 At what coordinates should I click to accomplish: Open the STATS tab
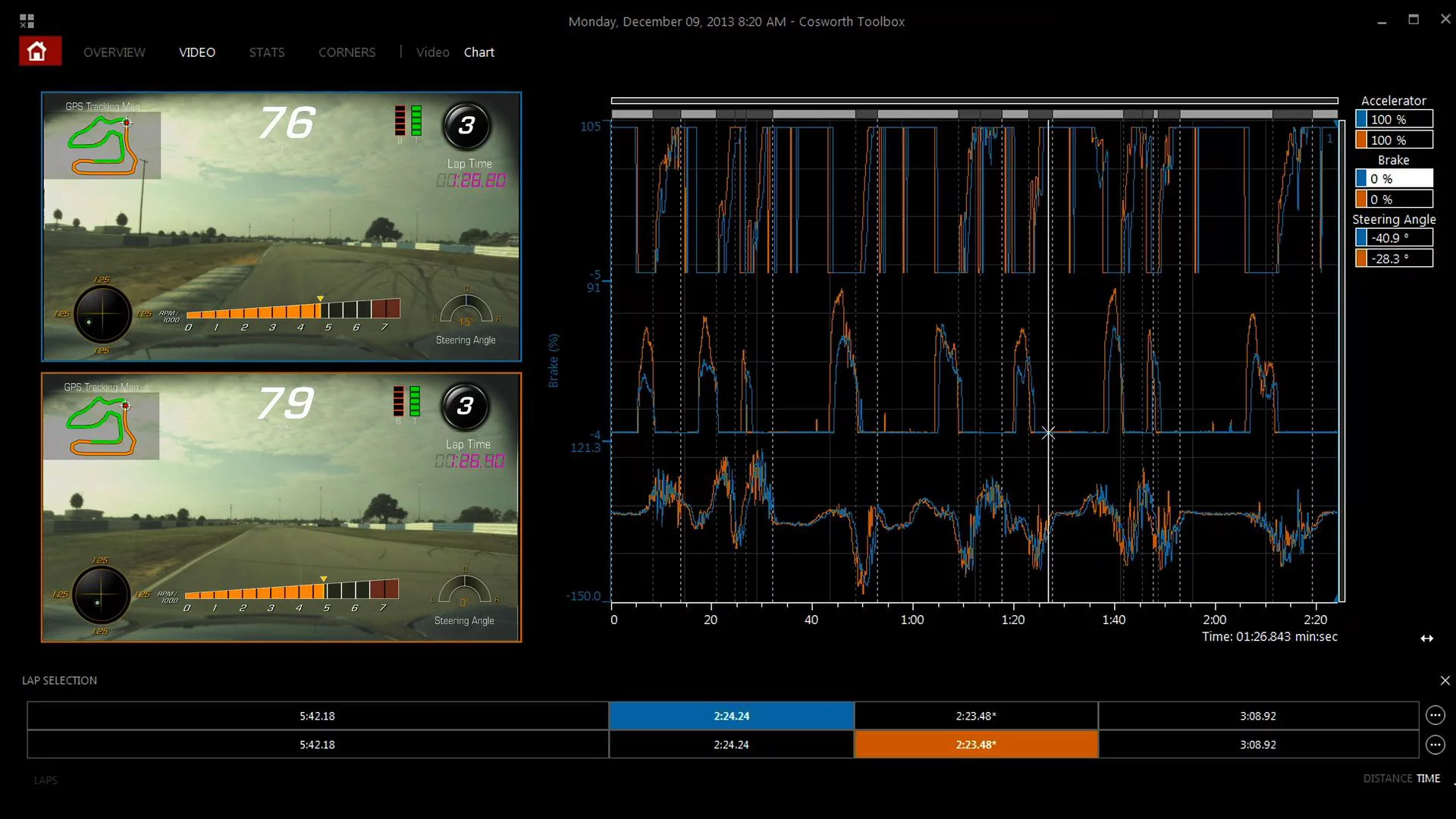267,52
